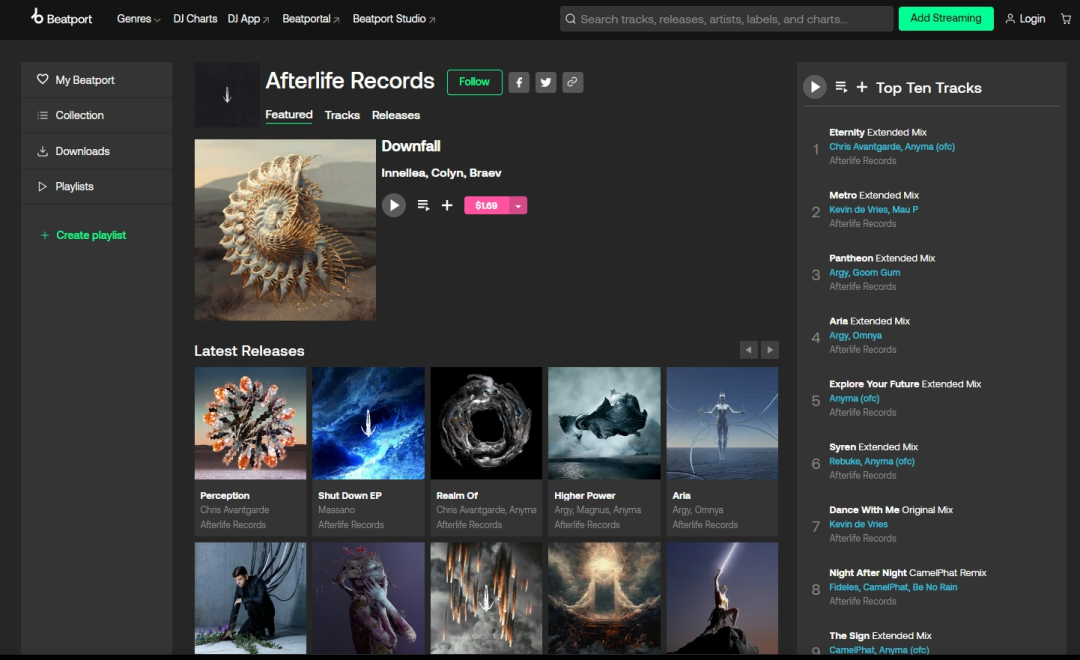Open Beatportal in the top menu
This screenshot has height=660, width=1080.
(311, 19)
